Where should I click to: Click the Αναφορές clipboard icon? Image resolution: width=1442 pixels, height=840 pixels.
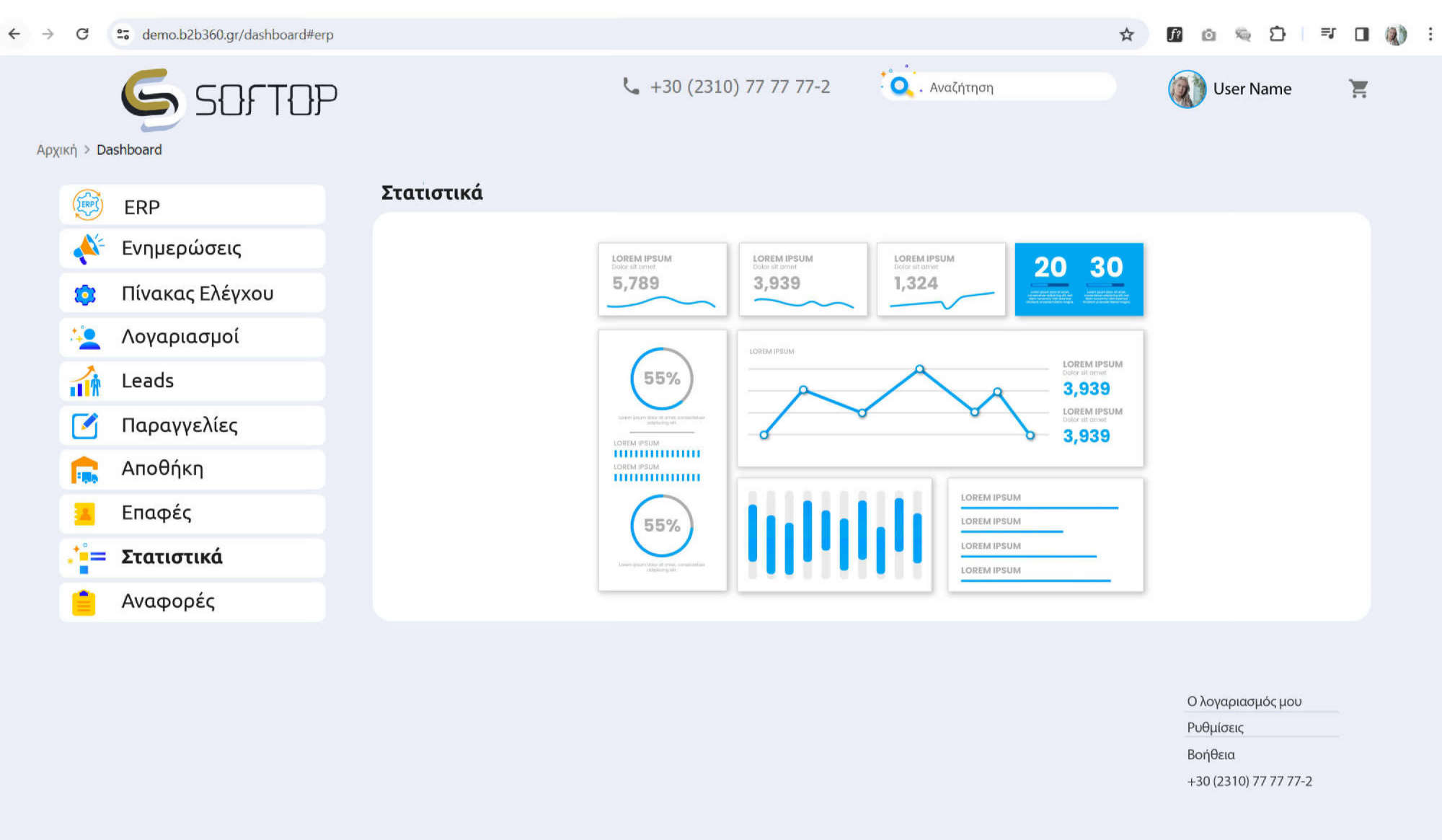coord(84,602)
